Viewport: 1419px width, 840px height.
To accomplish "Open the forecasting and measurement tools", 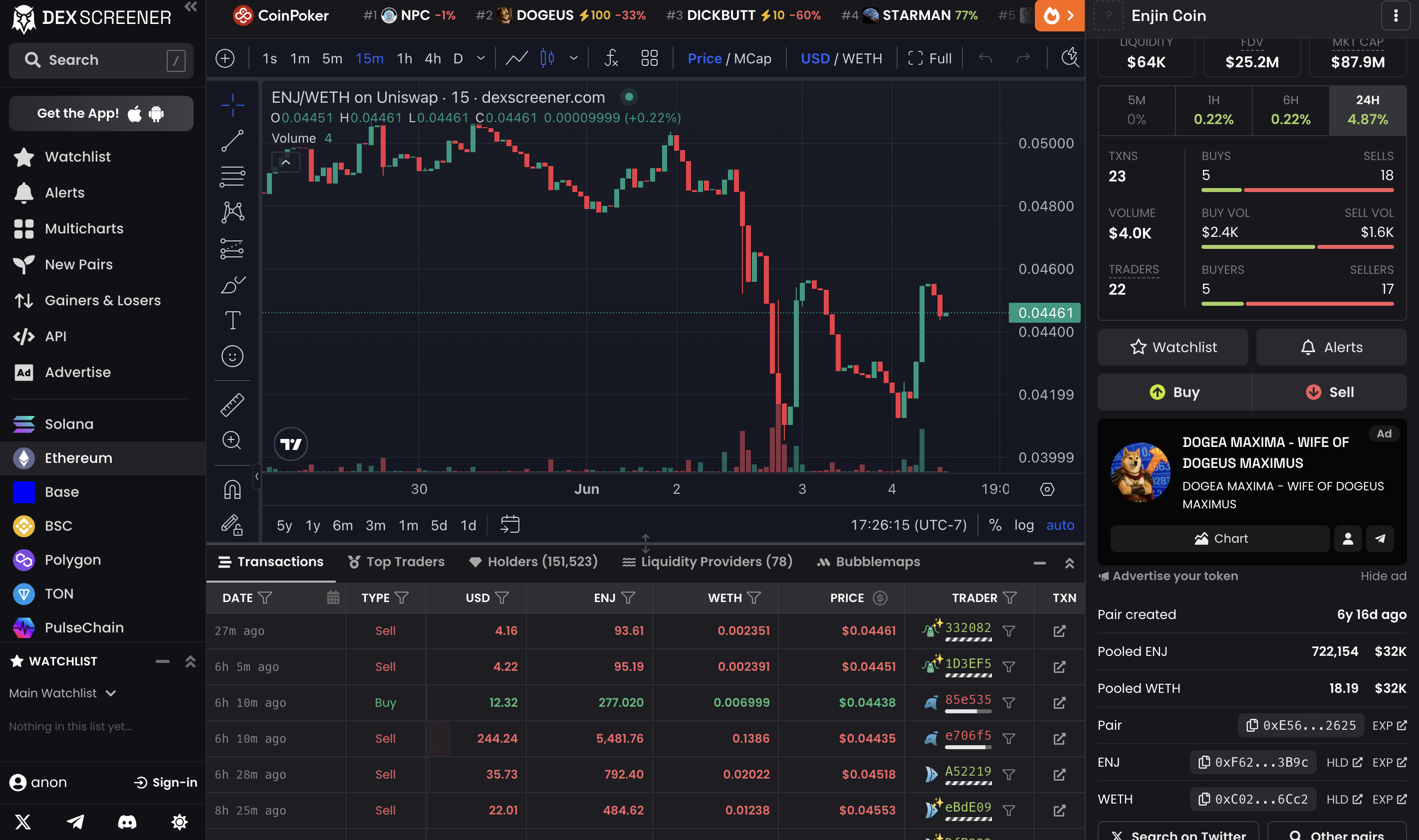I will click(x=232, y=248).
